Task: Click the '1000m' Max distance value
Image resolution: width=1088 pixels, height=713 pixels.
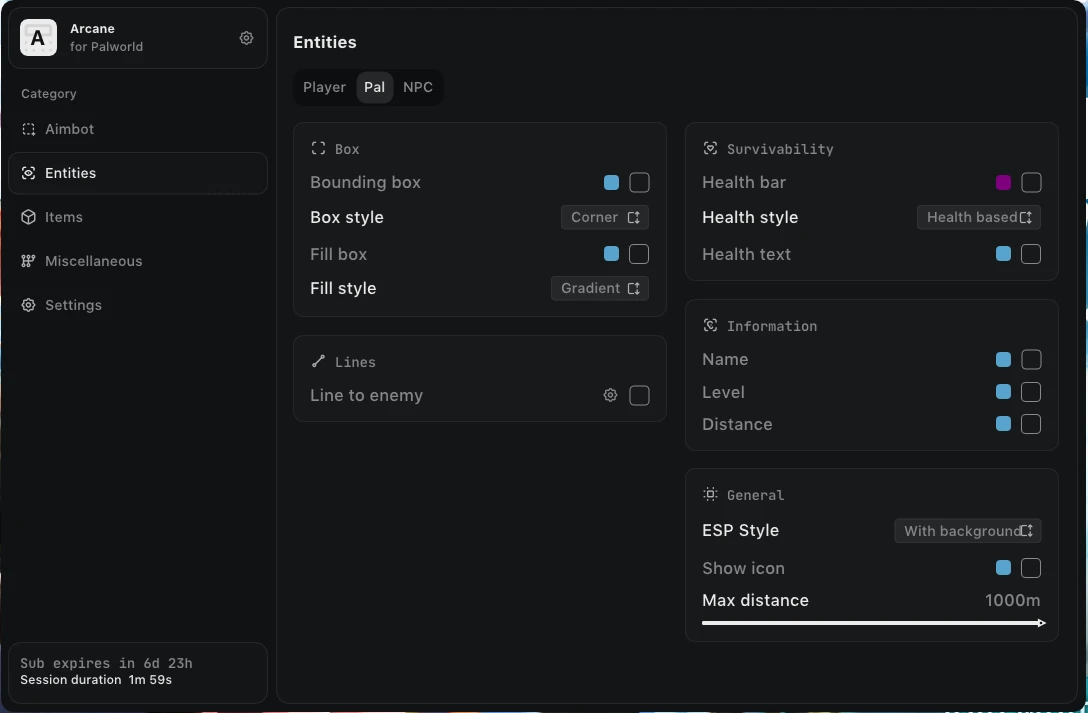Action: coord(1012,601)
